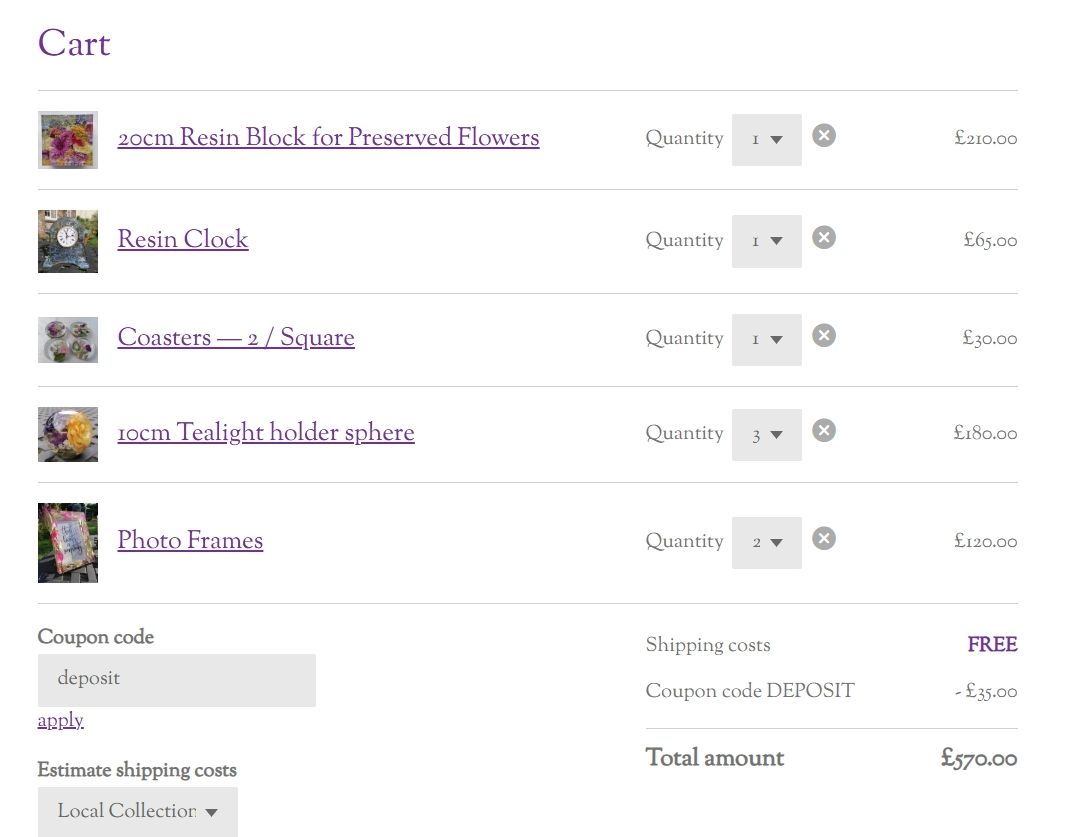Open quantity dropdown for Photo Frames
The height and width of the screenshot is (837, 1070).
coord(766,543)
